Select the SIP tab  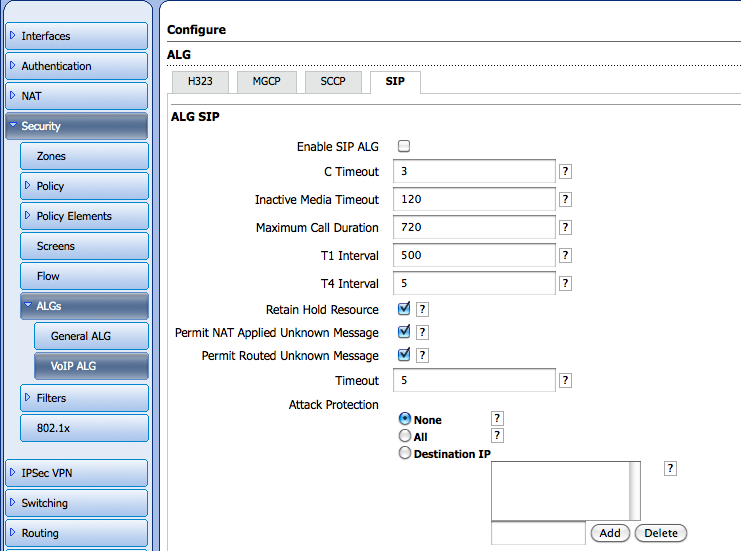tap(395, 82)
